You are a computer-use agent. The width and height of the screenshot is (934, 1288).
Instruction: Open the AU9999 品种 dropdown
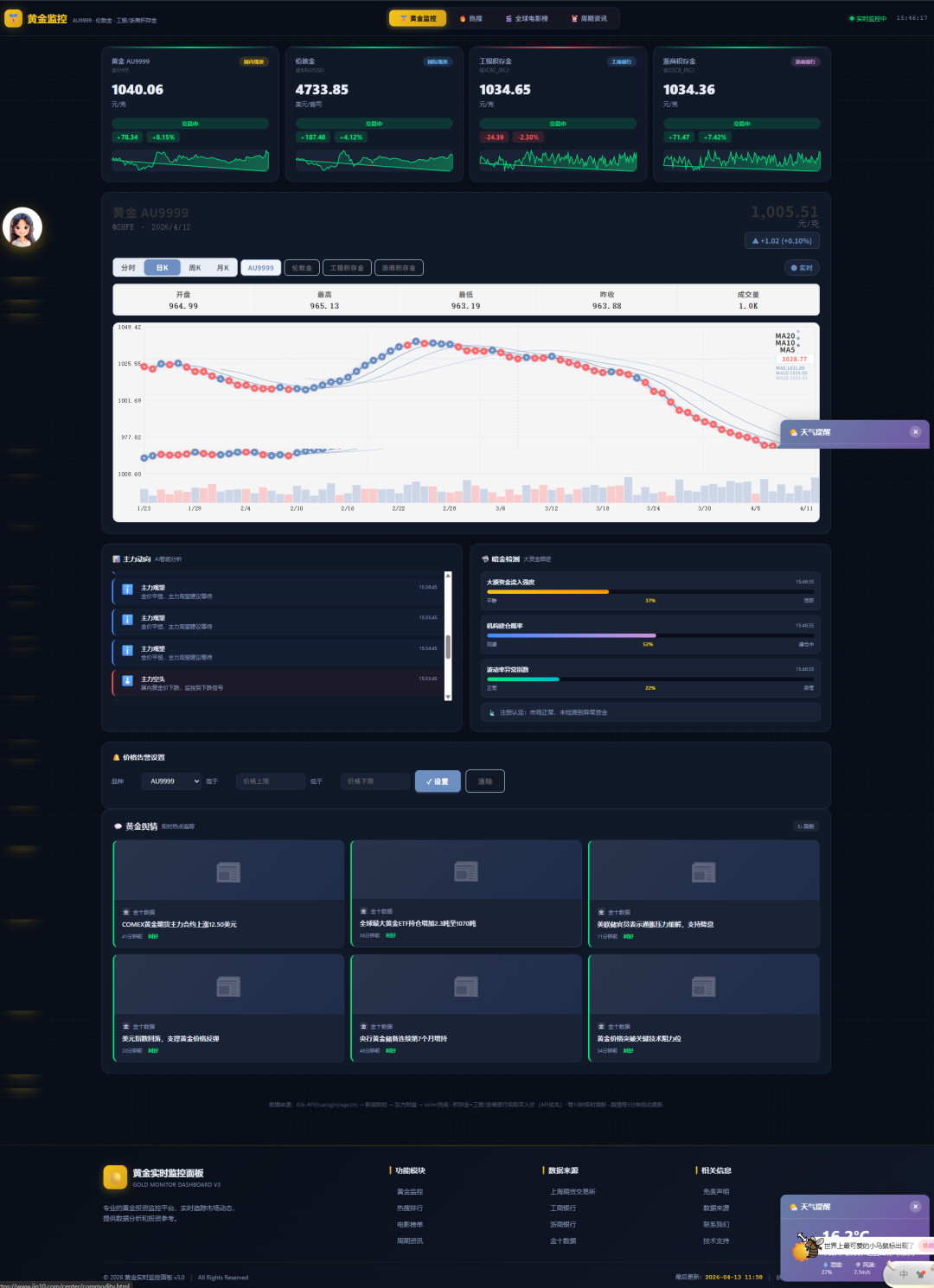pyautogui.click(x=171, y=781)
